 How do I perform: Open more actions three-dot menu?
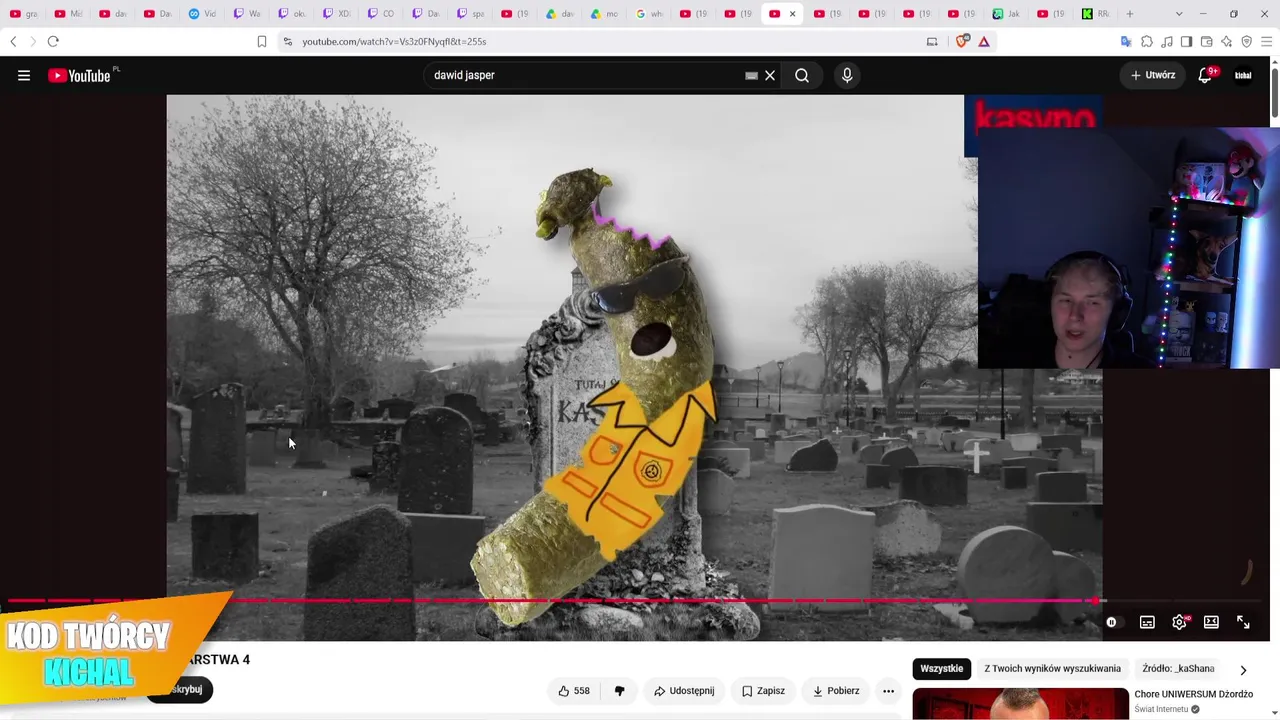point(888,691)
